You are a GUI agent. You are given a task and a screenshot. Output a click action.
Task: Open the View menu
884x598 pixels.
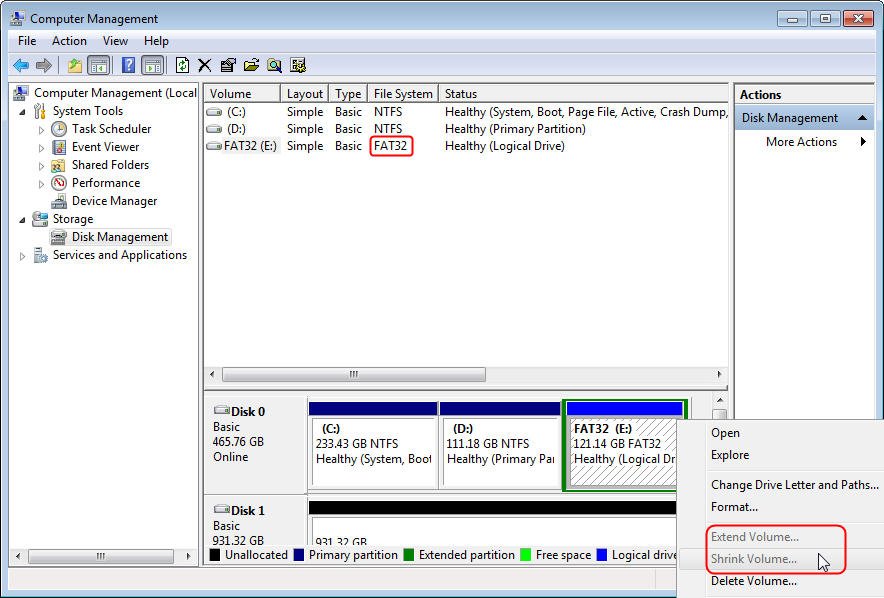(115, 41)
